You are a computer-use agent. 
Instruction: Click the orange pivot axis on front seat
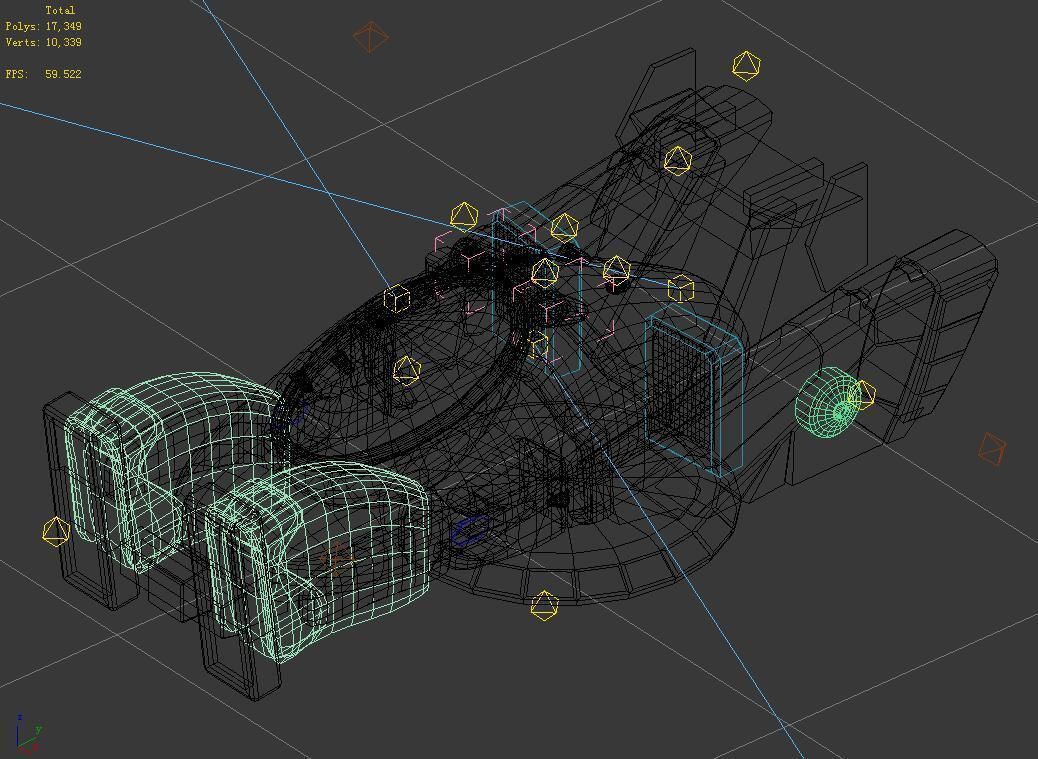pos(338,560)
